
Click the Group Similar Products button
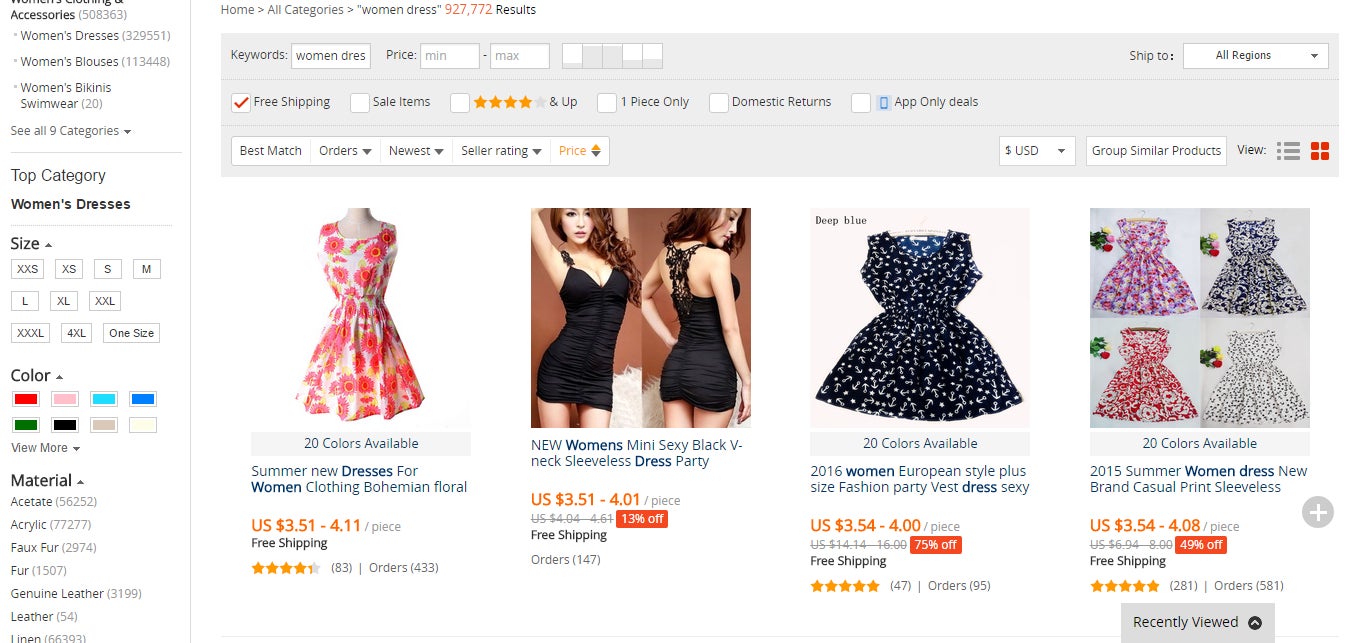click(x=1157, y=151)
